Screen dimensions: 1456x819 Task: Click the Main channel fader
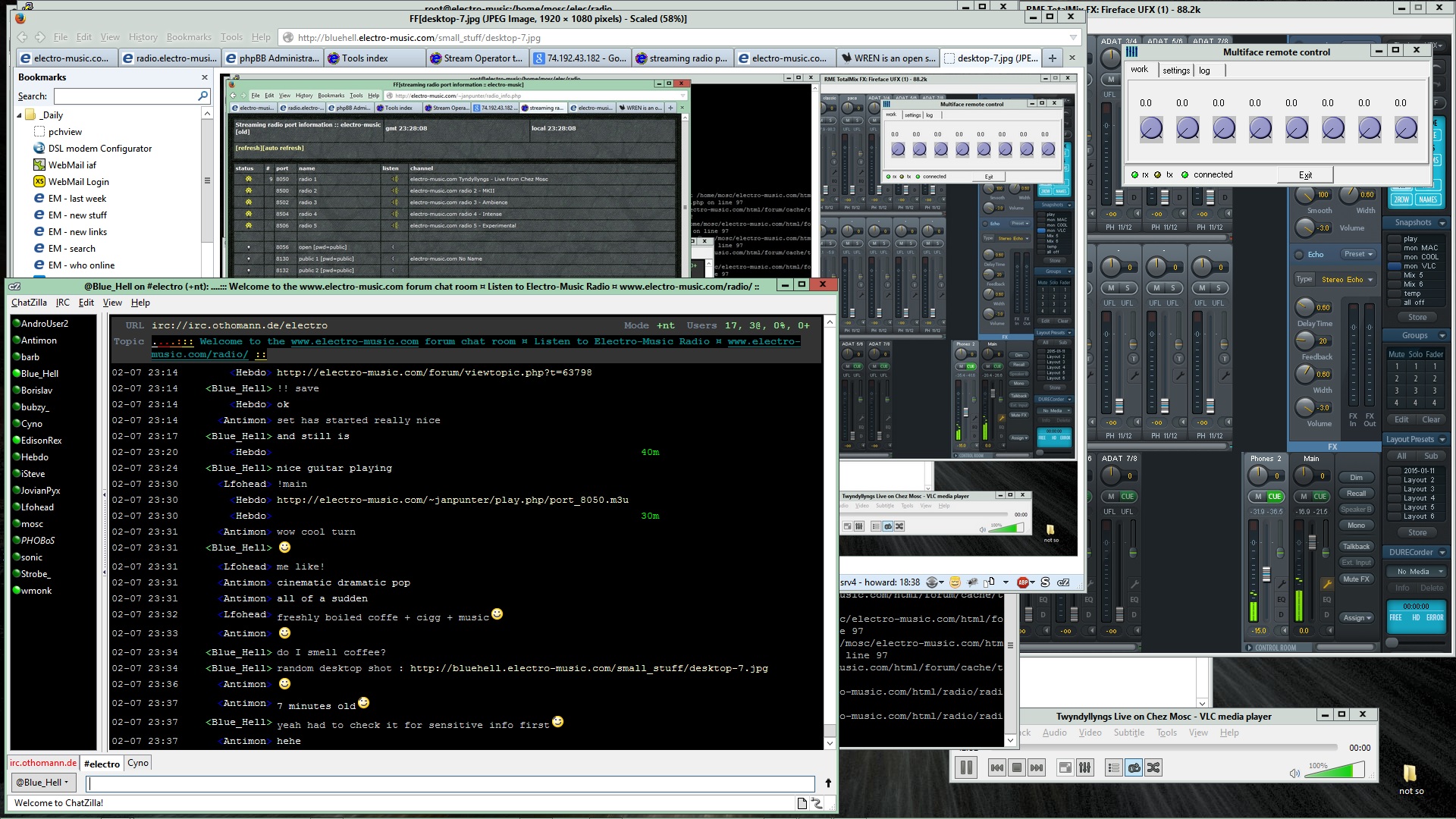pyautogui.click(x=1312, y=542)
